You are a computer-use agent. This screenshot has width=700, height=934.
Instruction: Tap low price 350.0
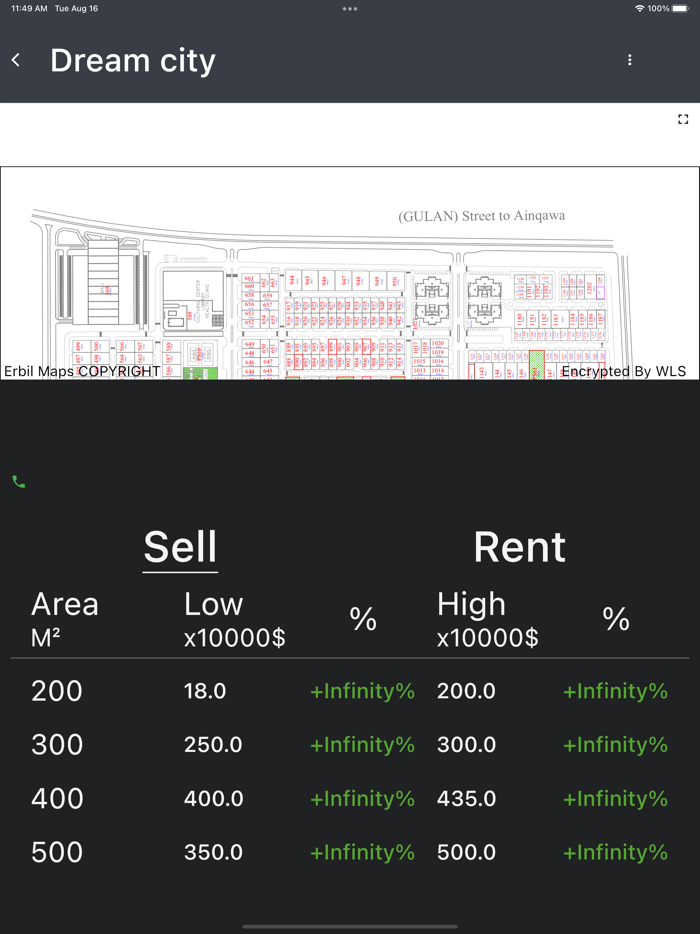[213, 852]
